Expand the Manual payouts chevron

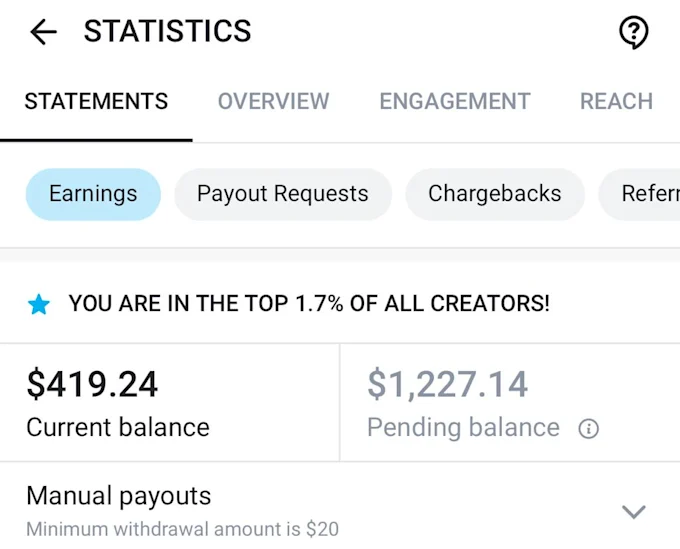pyautogui.click(x=634, y=512)
